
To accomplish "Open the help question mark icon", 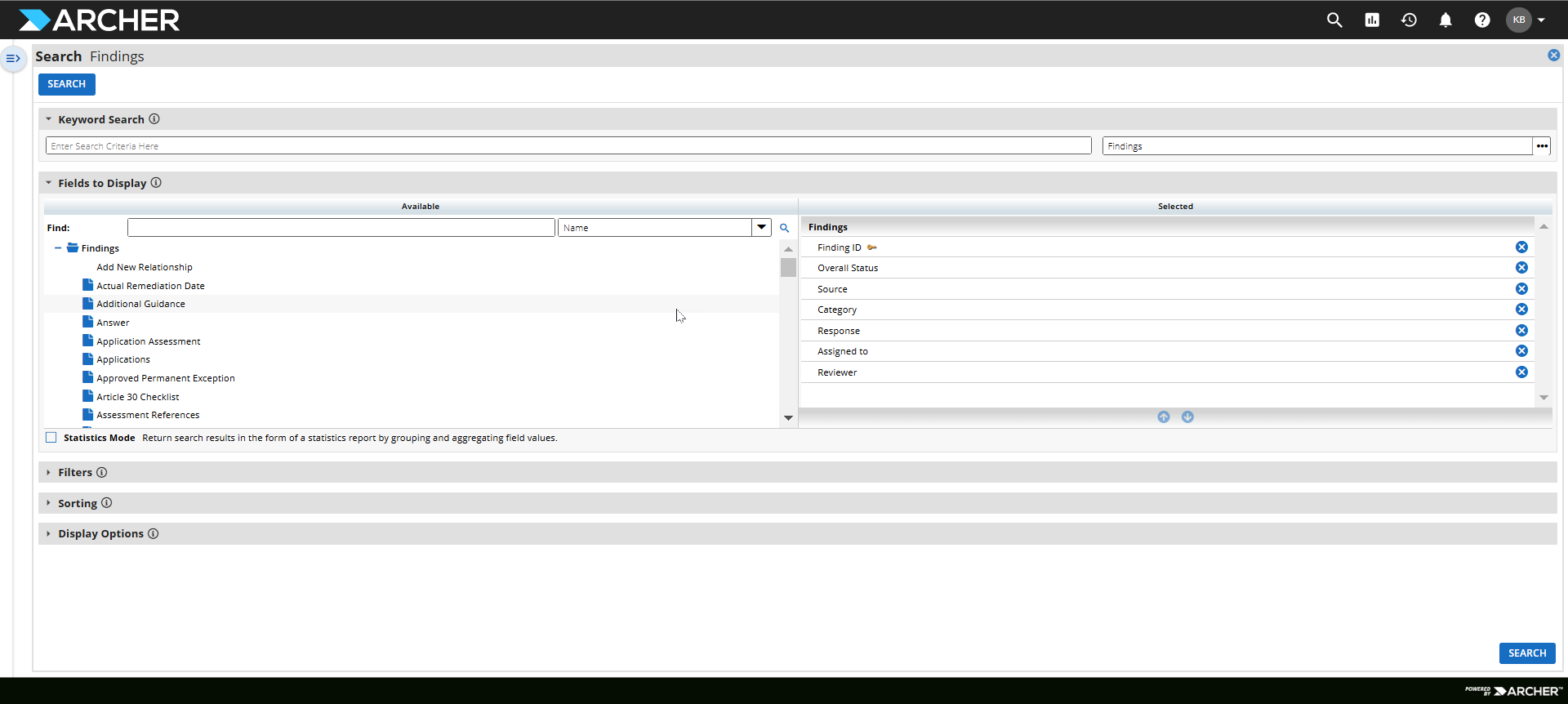I will pos(1482,20).
